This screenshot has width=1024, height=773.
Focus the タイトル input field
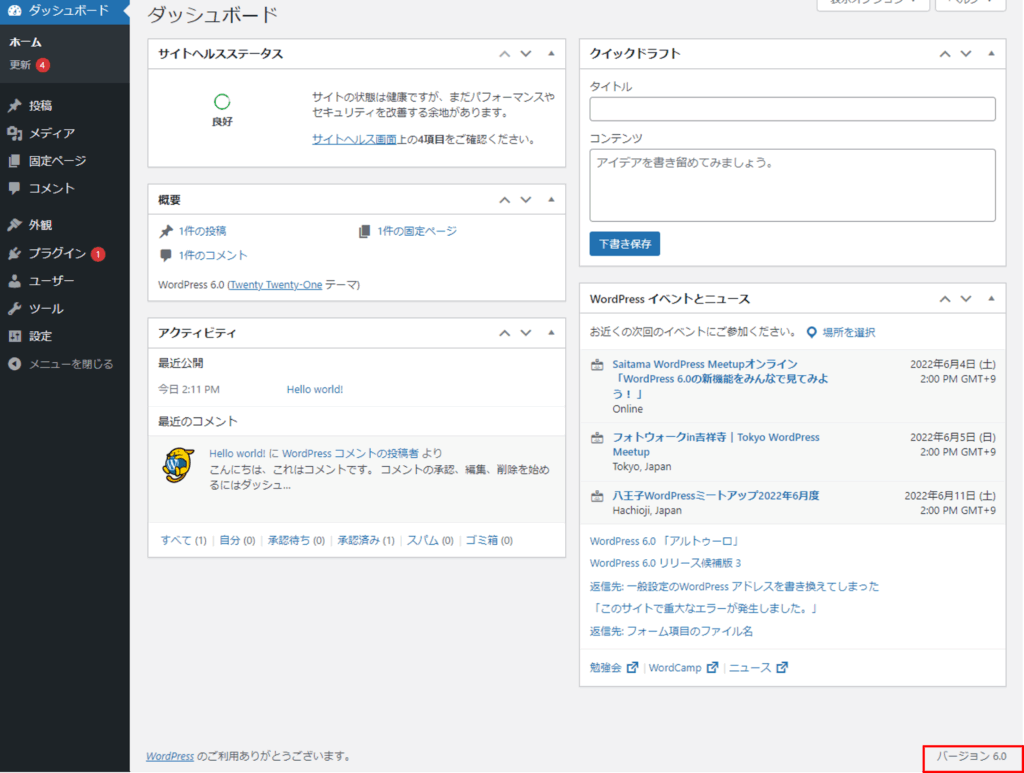pyautogui.click(x=792, y=109)
